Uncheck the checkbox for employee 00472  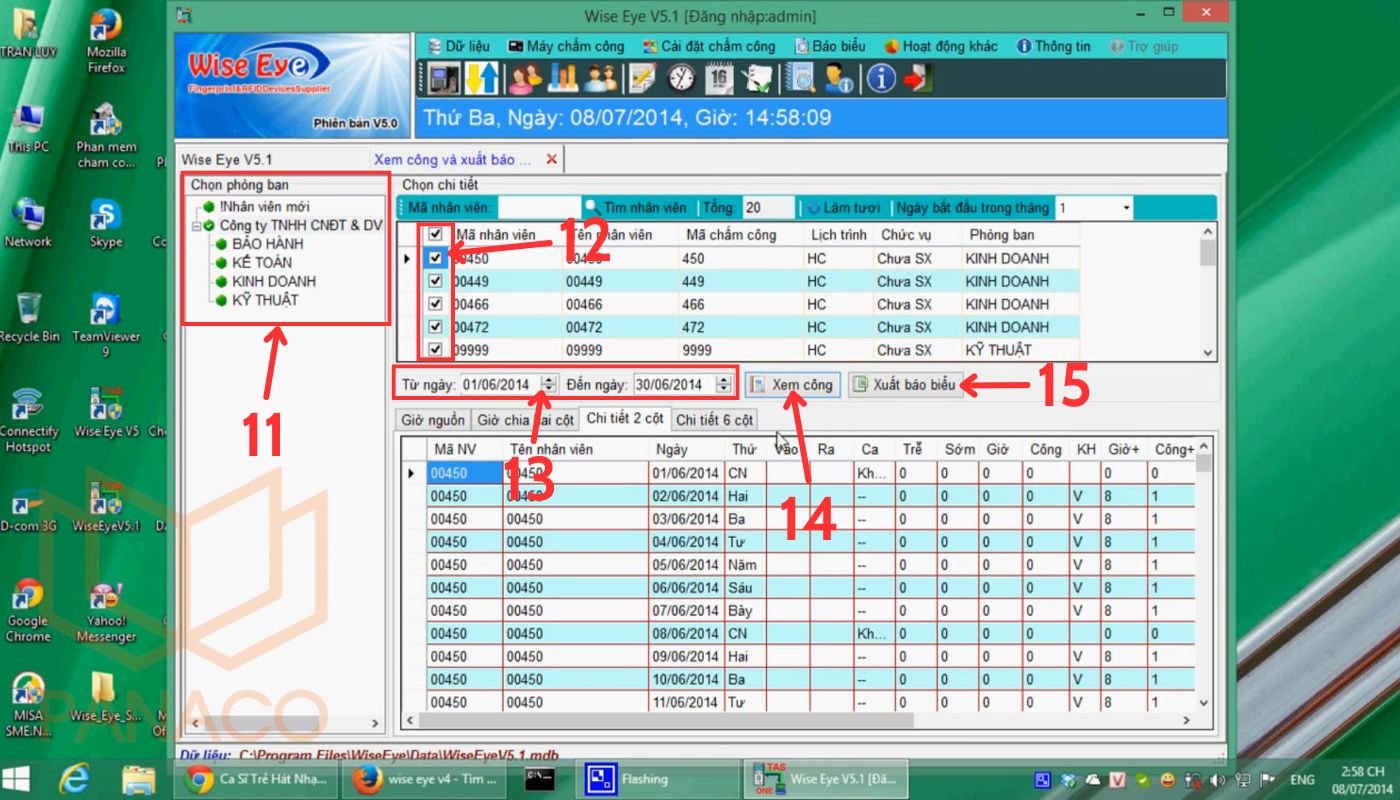click(x=435, y=327)
